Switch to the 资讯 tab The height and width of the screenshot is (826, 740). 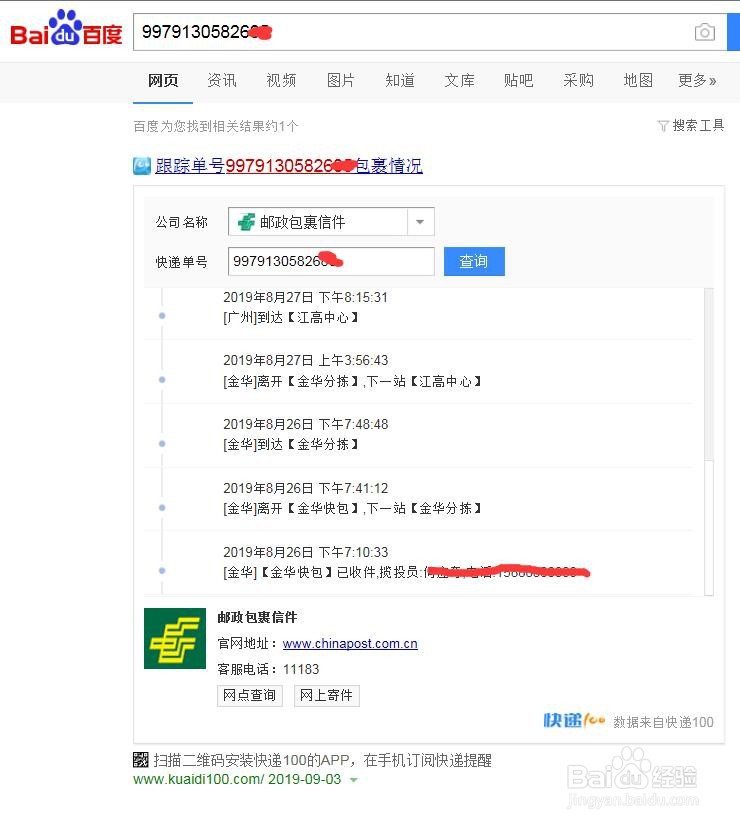tap(222, 81)
